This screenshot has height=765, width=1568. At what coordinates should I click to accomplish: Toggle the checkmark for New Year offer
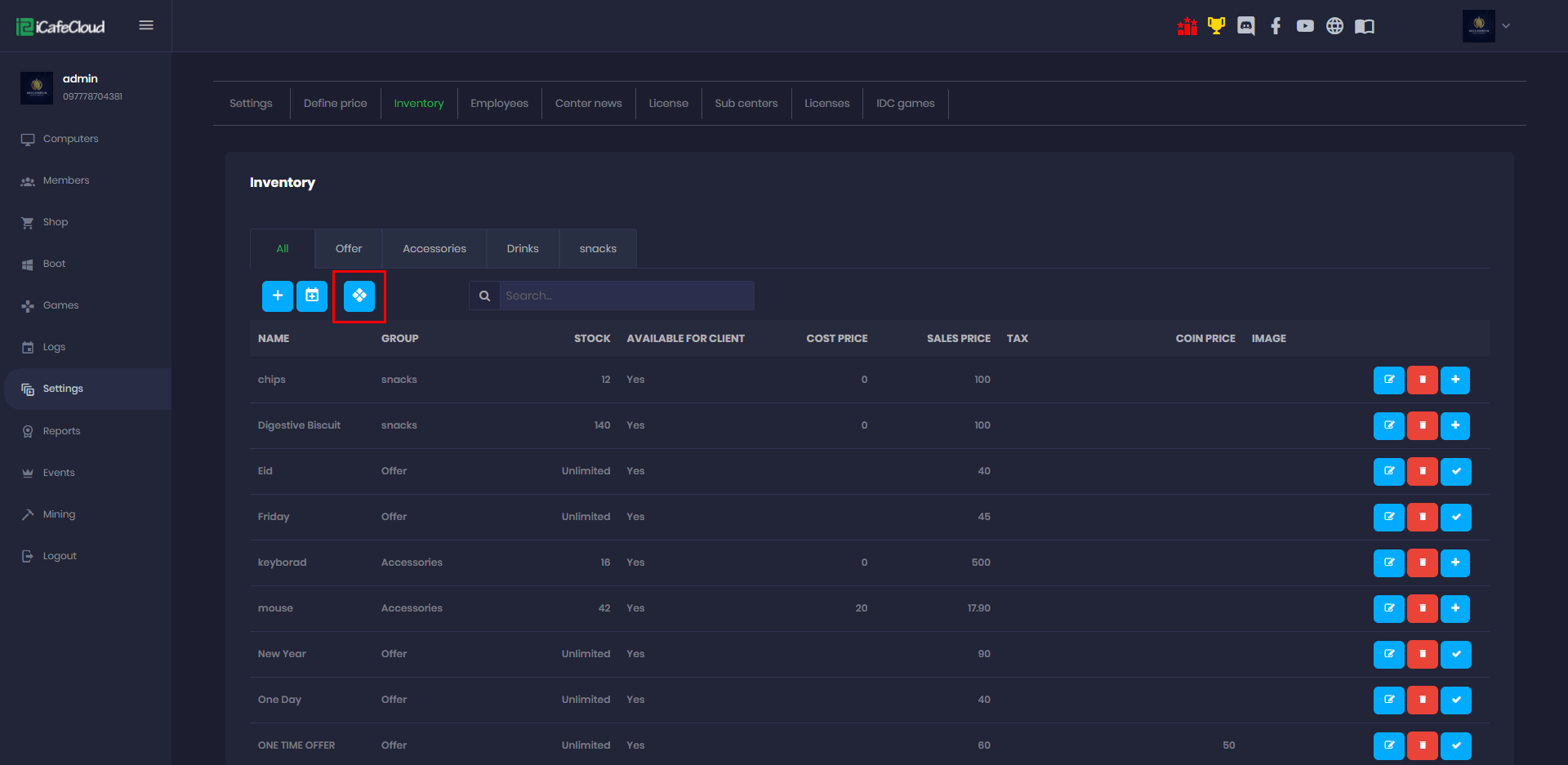click(x=1455, y=654)
